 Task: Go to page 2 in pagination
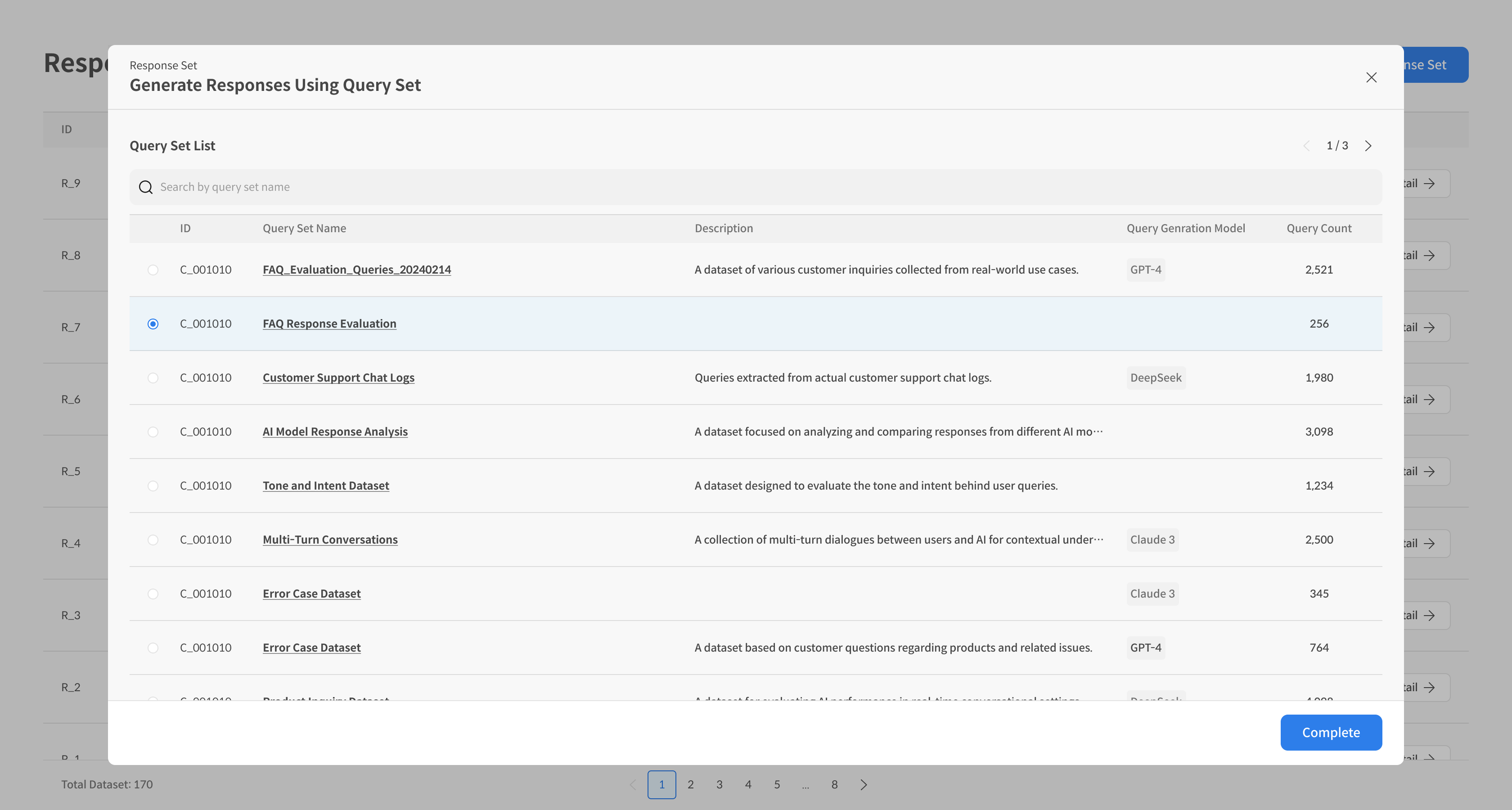tap(690, 785)
